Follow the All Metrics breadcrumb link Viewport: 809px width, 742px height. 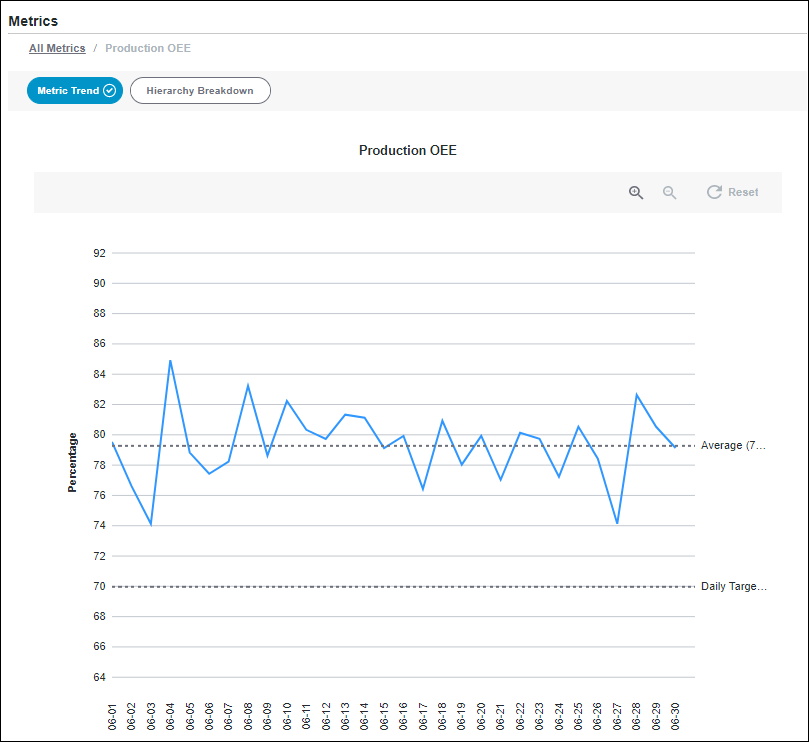coord(57,48)
